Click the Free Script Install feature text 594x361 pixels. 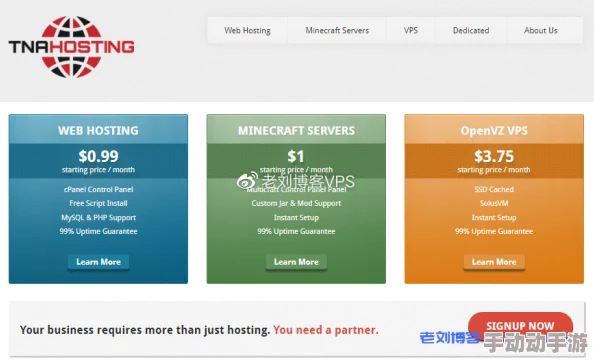pos(98,203)
